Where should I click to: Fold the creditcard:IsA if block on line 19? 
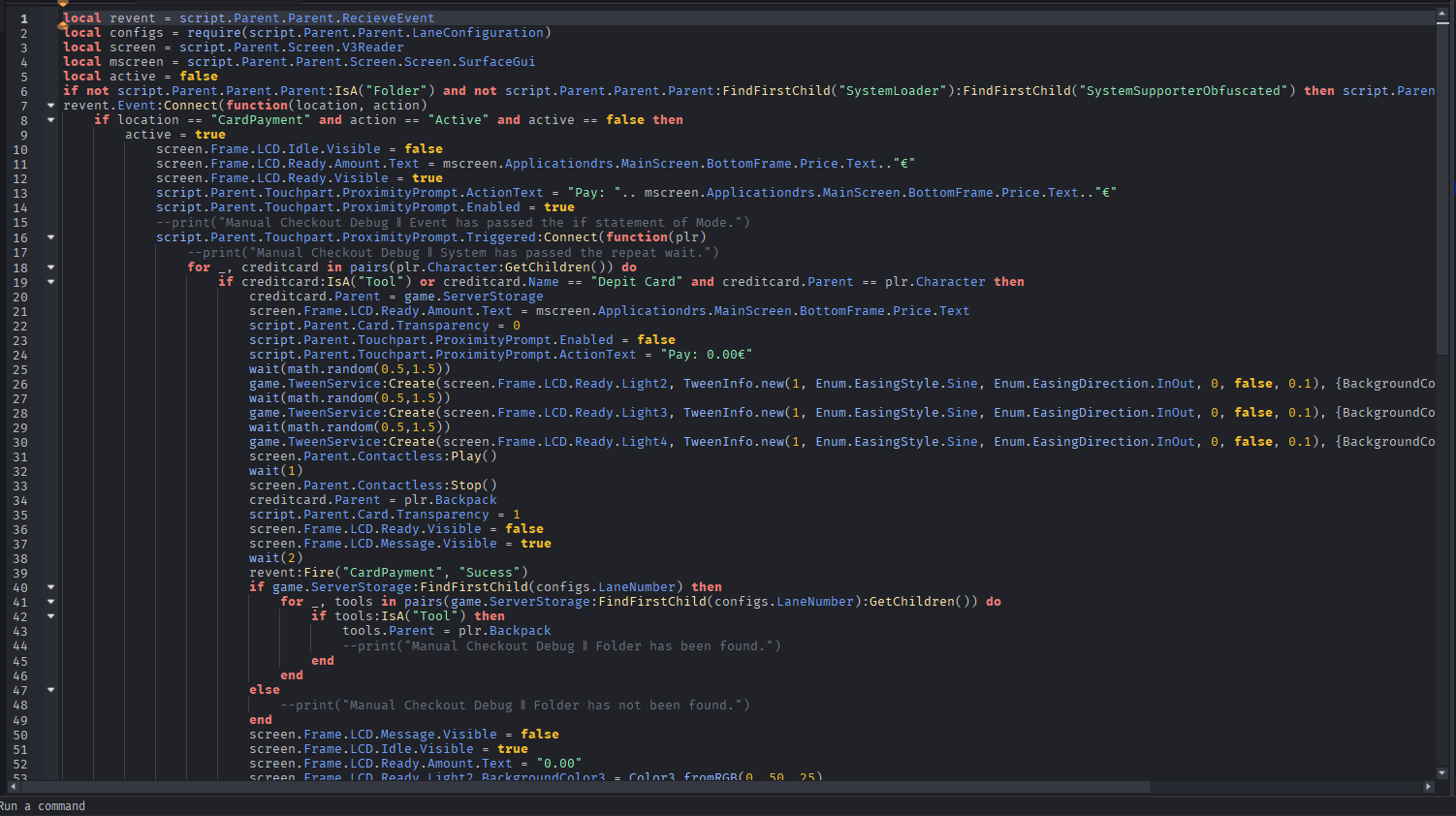[50, 282]
